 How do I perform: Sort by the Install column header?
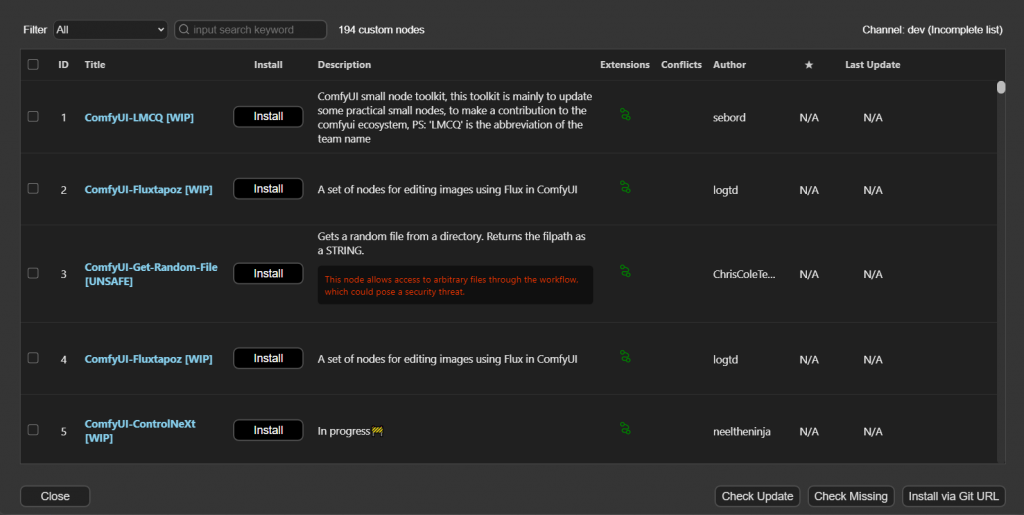point(268,65)
